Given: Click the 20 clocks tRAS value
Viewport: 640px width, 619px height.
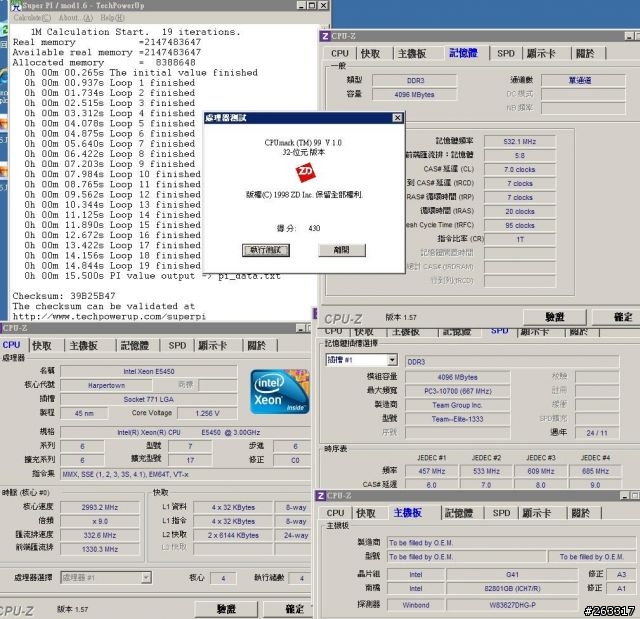Looking at the screenshot, I should 520,211.
